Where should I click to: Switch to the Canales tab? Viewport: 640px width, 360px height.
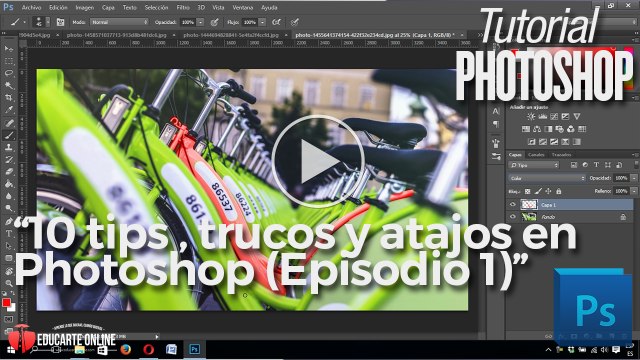click(536, 155)
